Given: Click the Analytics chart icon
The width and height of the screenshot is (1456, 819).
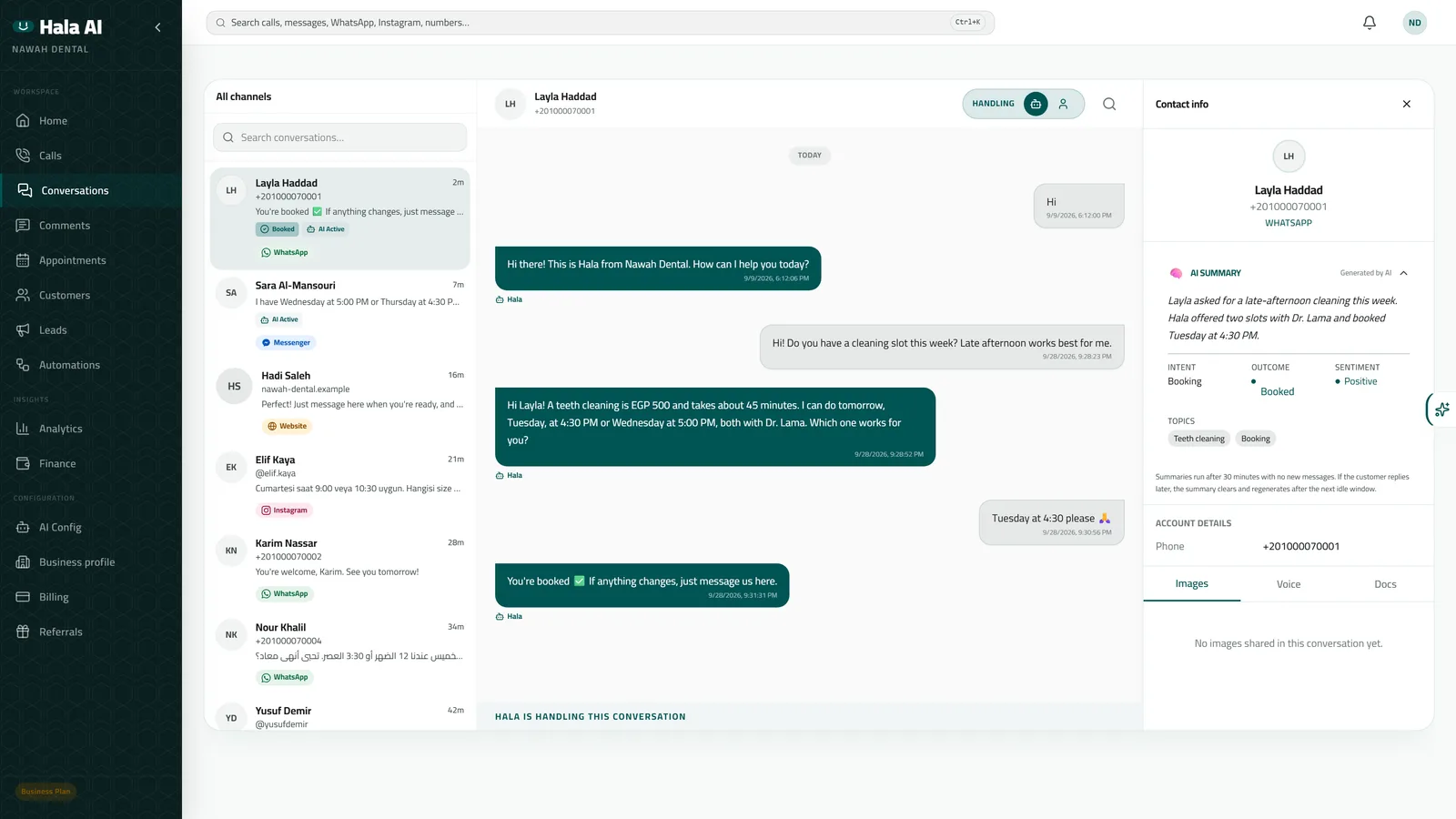Looking at the screenshot, I should pyautogui.click(x=23, y=429).
